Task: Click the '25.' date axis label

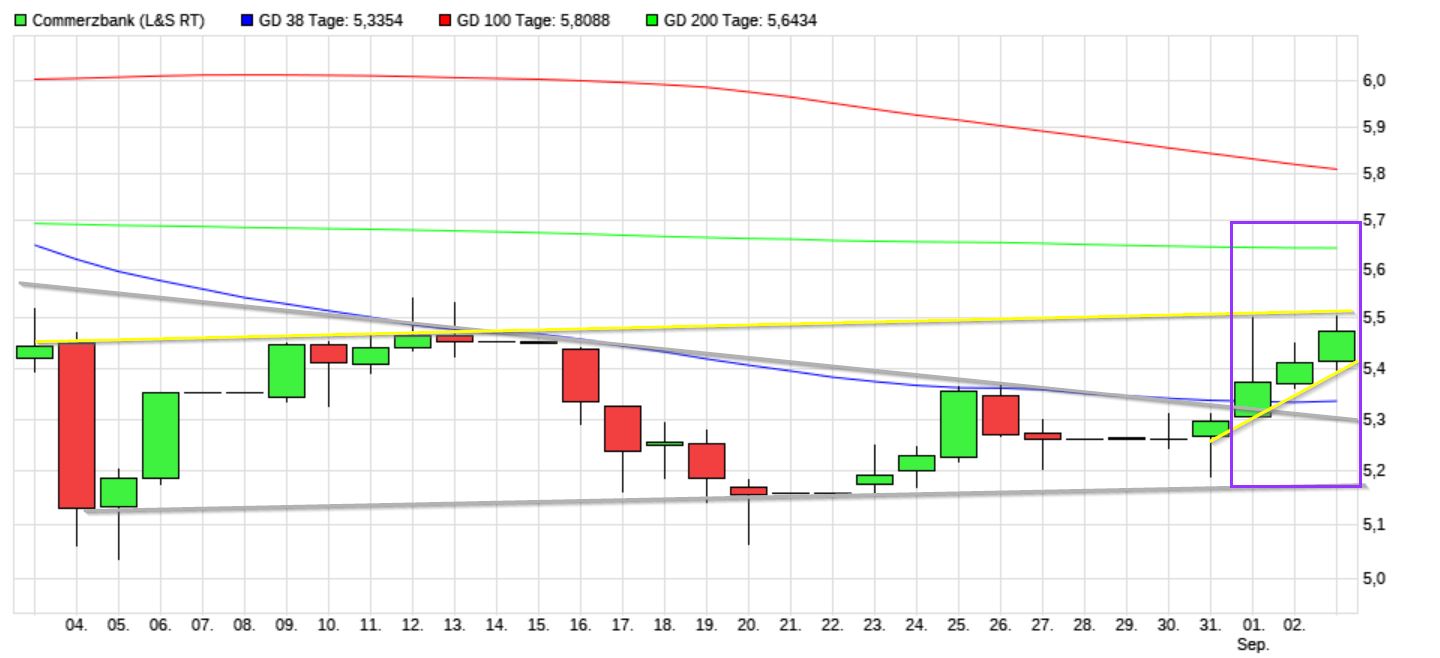Action: point(958,626)
